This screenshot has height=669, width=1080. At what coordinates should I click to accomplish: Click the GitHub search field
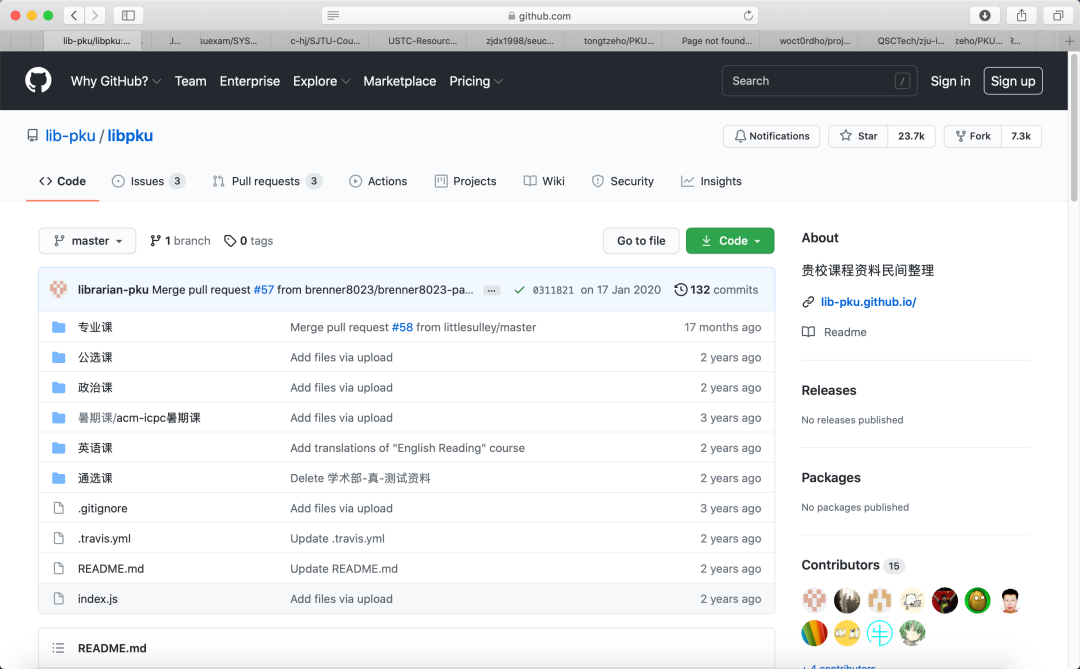[818, 81]
